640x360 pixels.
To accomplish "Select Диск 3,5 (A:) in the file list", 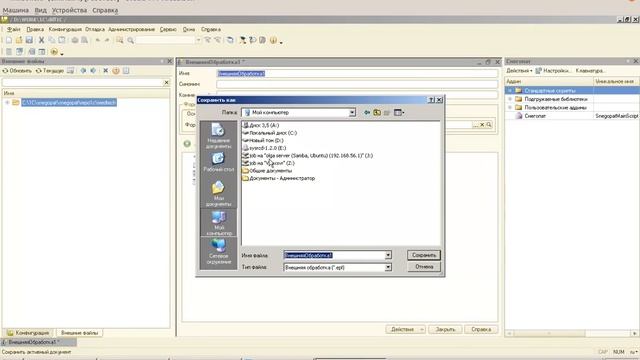I will pyautogui.click(x=261, y=125).
